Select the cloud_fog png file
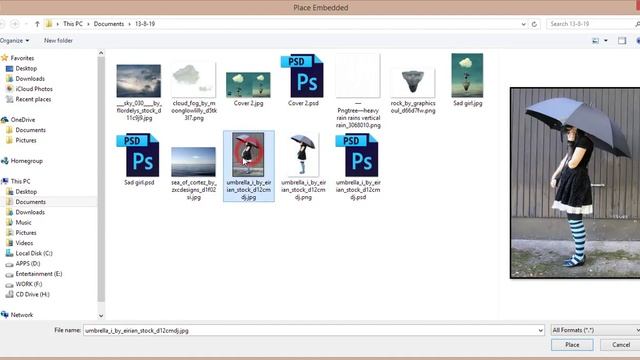 (x=194, y=91)
